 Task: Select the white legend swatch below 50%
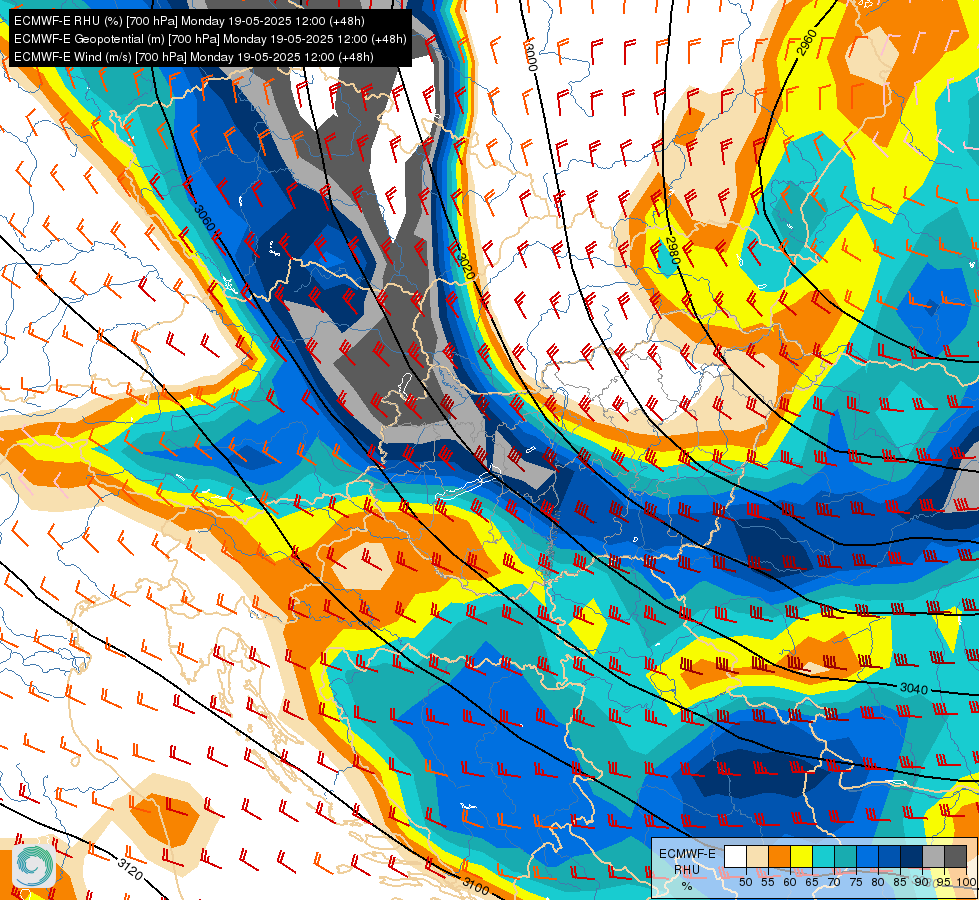tap(735, 856)
